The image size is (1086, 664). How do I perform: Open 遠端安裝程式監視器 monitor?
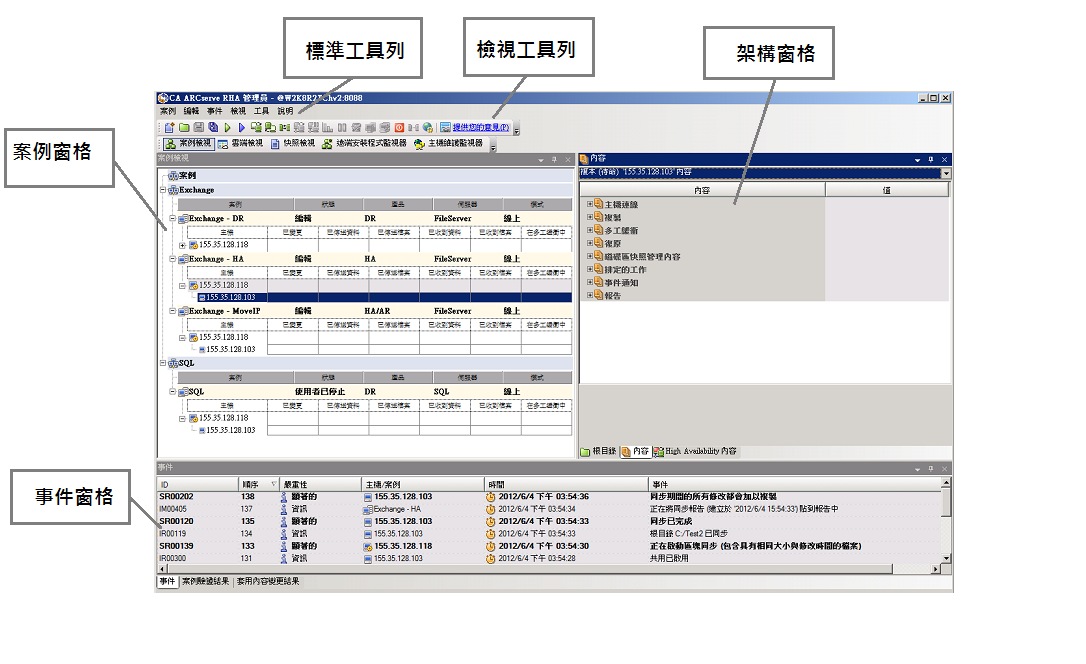pyautogui.click(x=363, y=144)
